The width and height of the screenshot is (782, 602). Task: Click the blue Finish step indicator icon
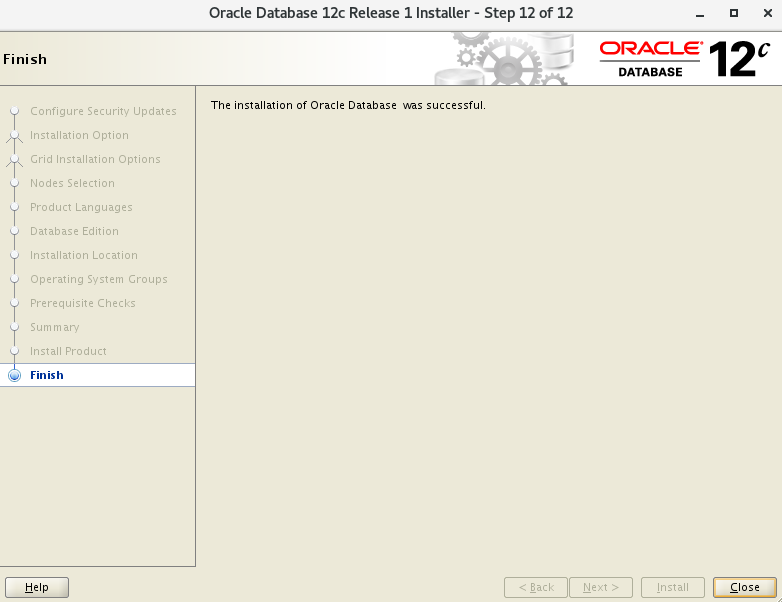14,375
